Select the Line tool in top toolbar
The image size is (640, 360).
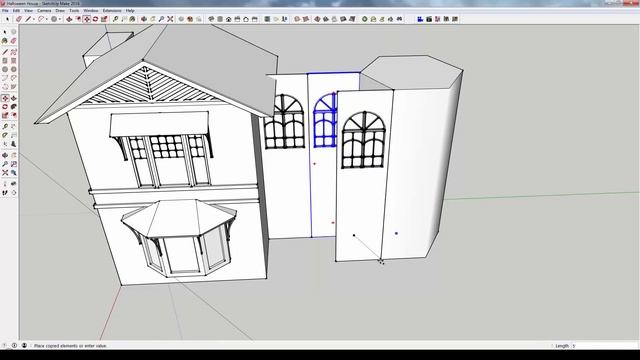tap(28, 19)
